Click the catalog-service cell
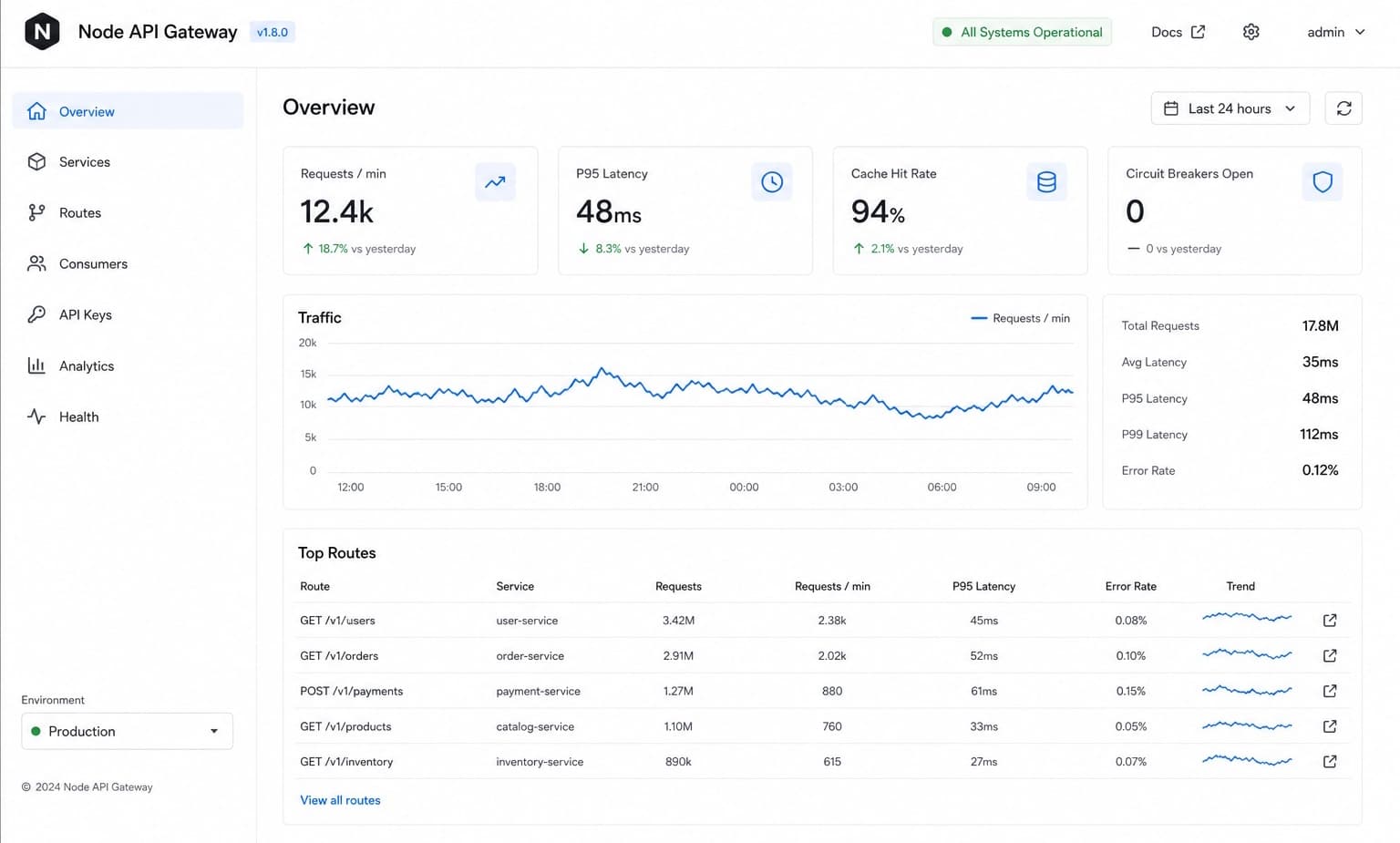The height and width of the screenshot is (843, 1400). [x=535, y=726]
